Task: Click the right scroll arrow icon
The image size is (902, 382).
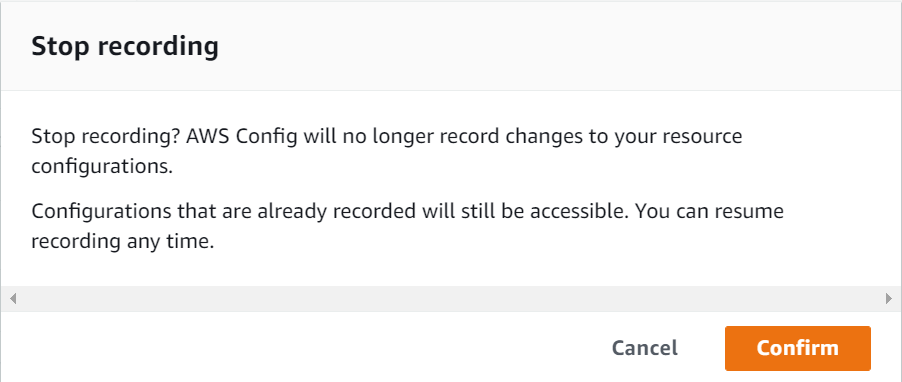Action: 889,299
